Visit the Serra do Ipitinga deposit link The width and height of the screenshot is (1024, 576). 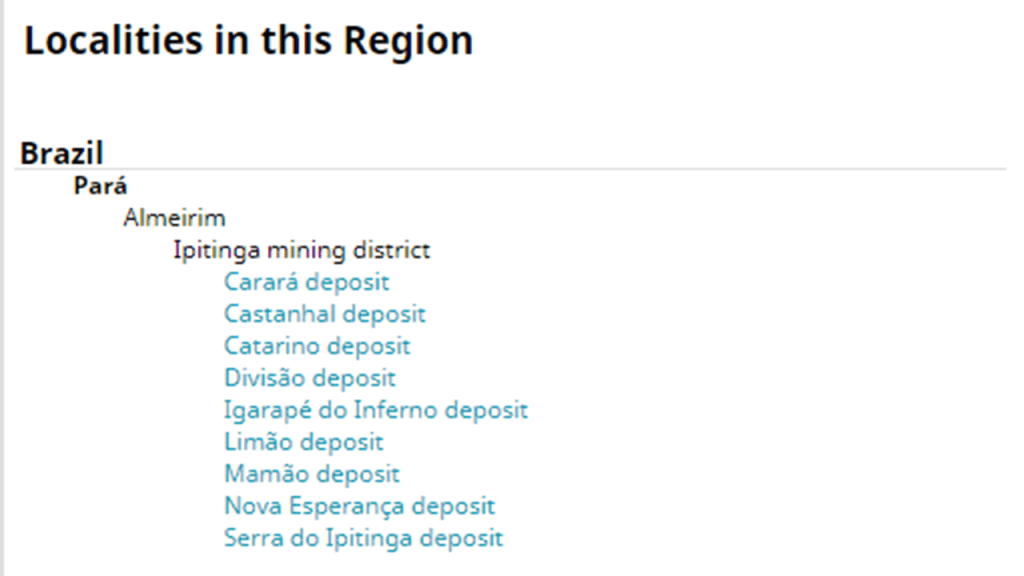point(363,538)
